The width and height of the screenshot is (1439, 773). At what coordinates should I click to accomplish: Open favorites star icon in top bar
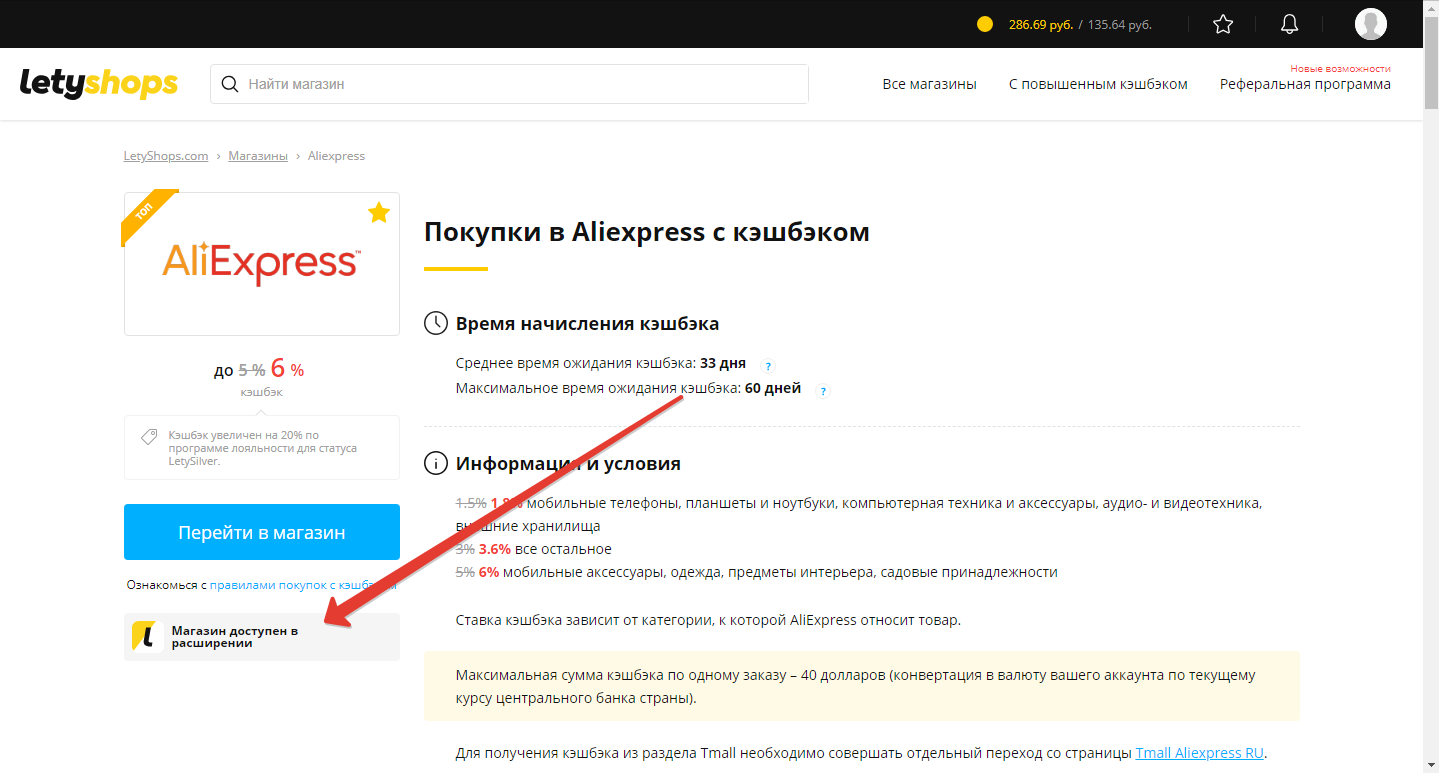[x=1223, y=24]
